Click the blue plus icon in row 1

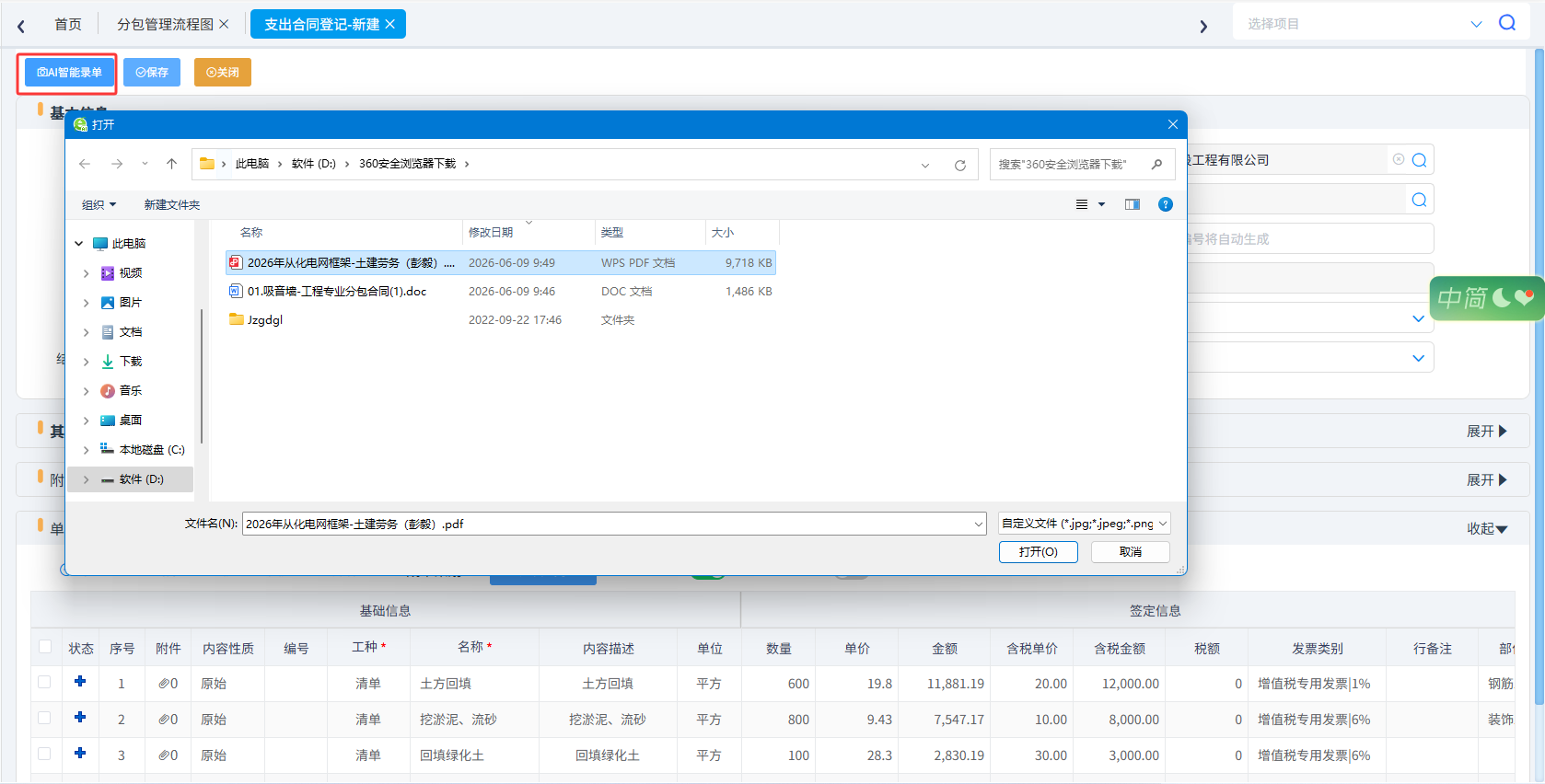click(x=80, y=682)
